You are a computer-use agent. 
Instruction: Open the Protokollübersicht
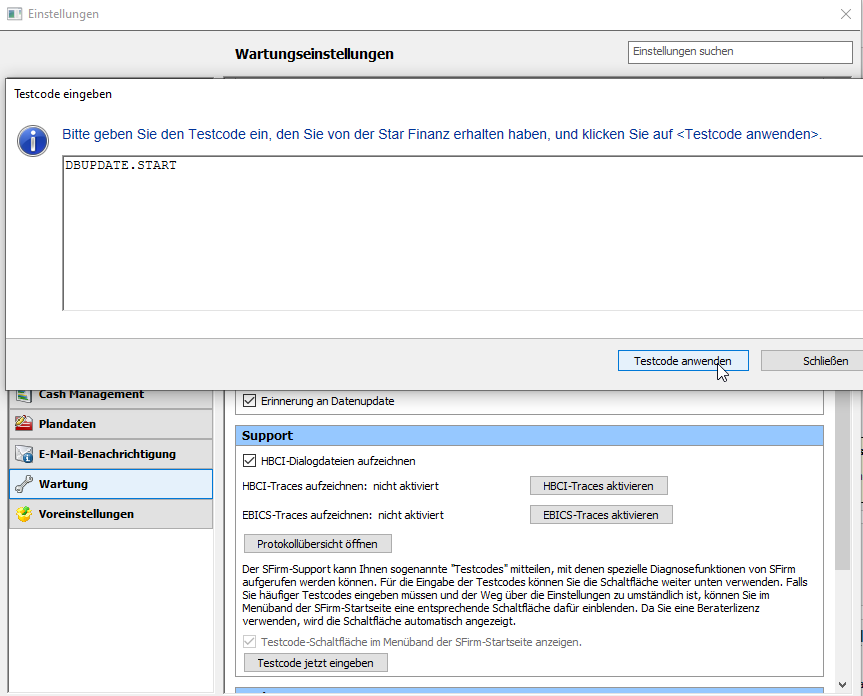pyautogui.click(x=318, y=543)
